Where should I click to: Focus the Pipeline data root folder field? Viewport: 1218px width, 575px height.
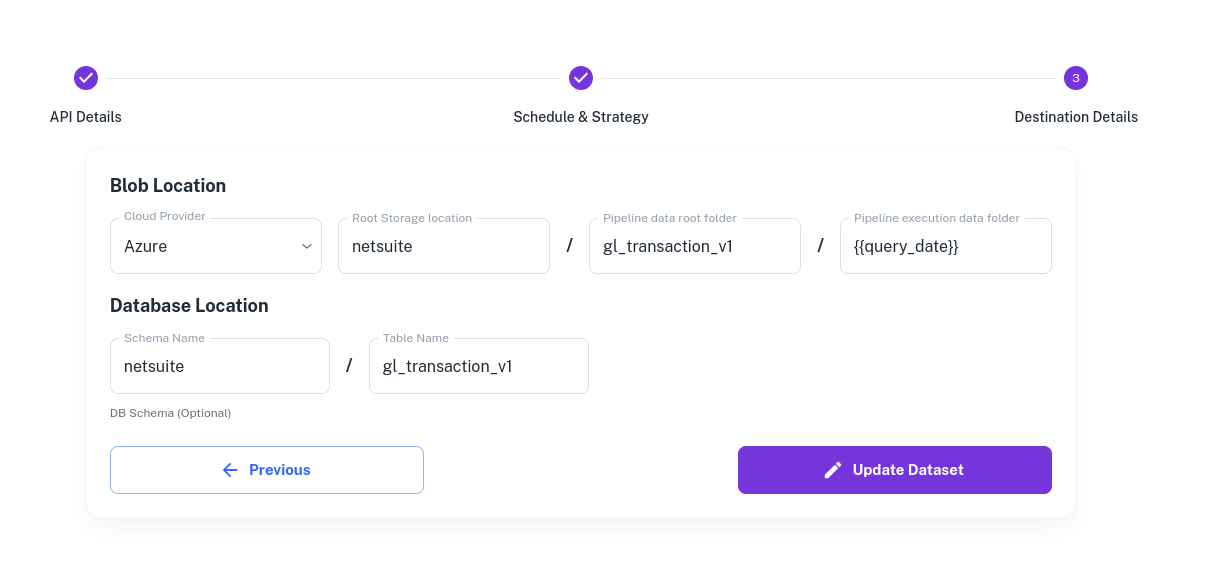click(x=695, y=246)
